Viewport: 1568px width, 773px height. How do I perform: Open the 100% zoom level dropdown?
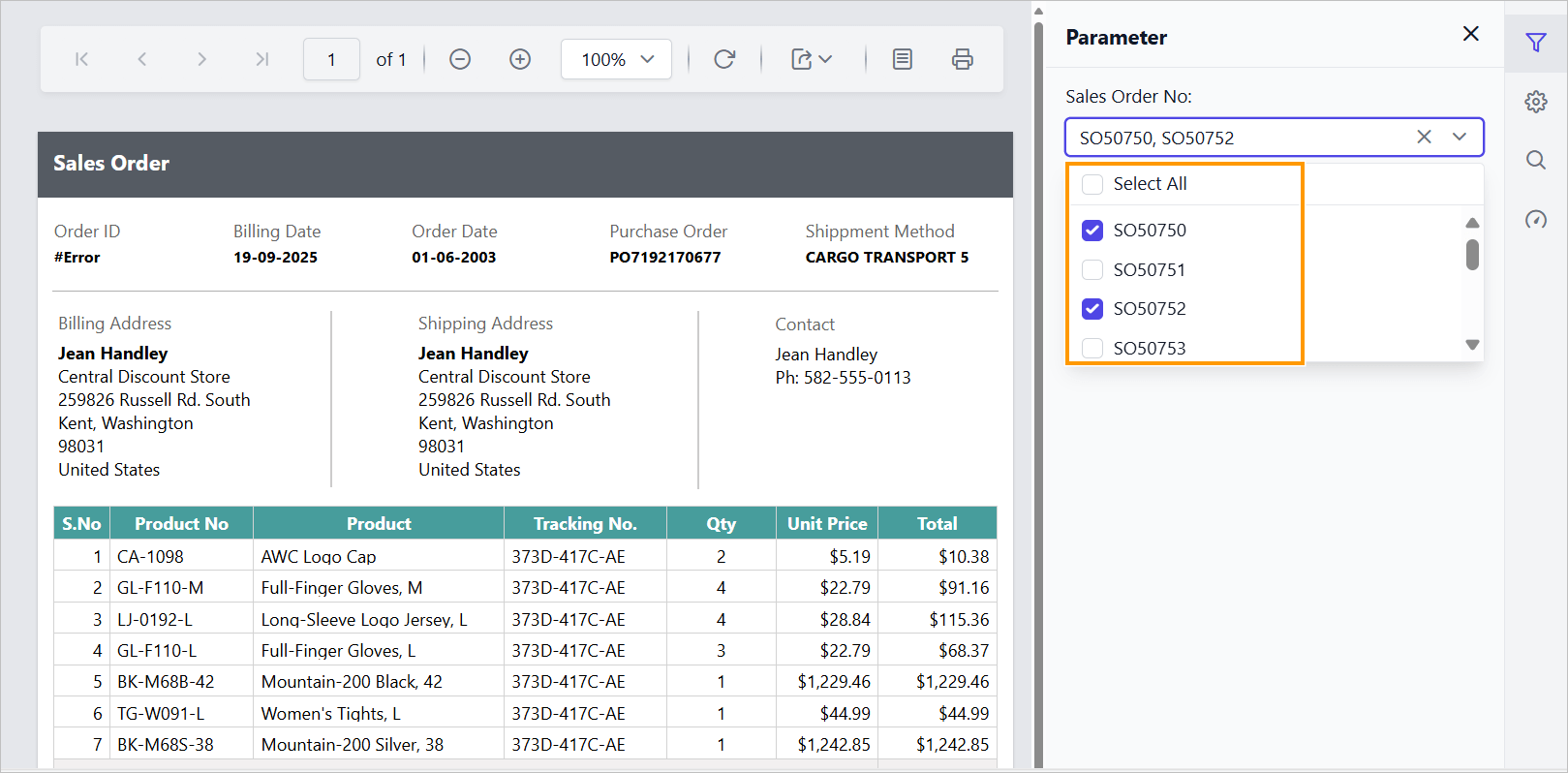[x=616, y=59]
